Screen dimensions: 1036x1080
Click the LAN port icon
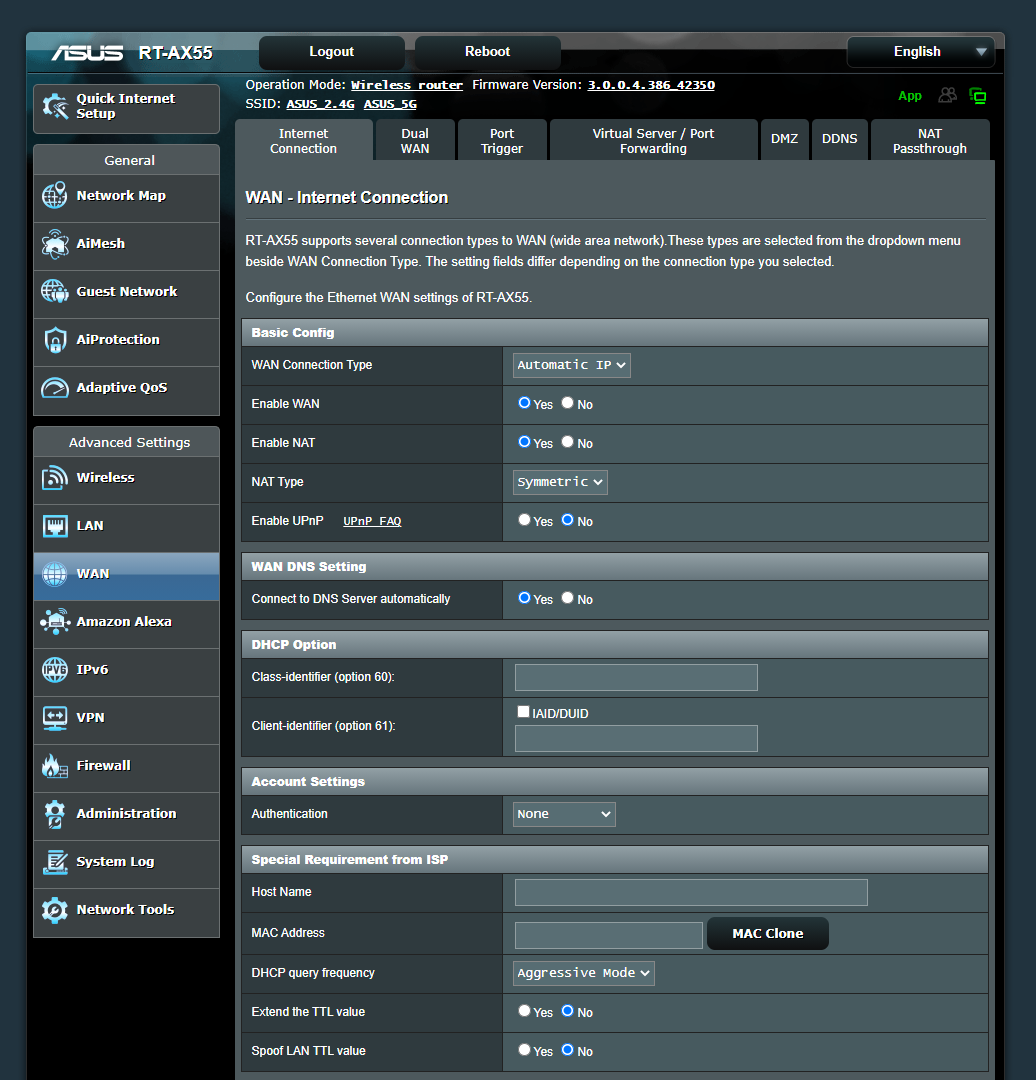click(54, 526)
